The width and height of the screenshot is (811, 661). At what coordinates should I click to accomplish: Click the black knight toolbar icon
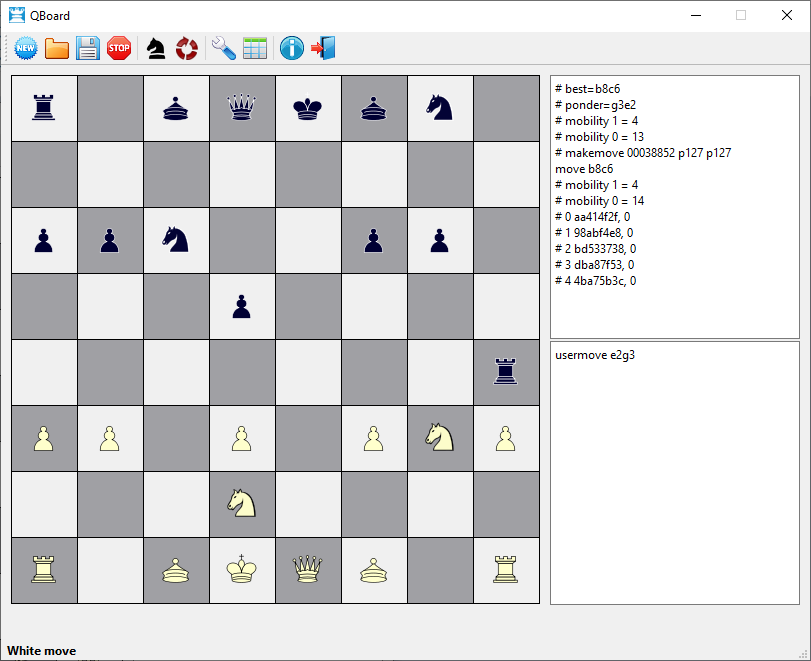click(x=156, y=49)
